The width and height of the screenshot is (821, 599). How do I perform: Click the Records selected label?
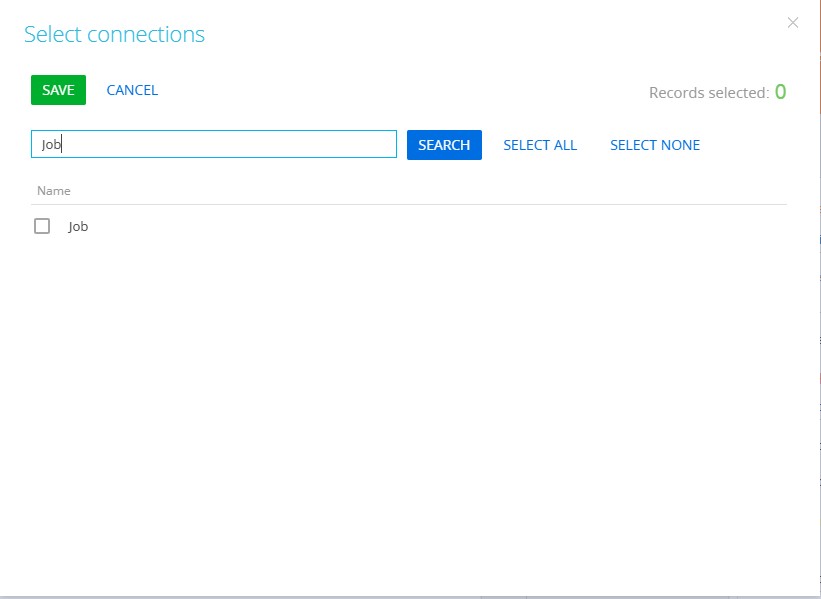click(708, 93)
